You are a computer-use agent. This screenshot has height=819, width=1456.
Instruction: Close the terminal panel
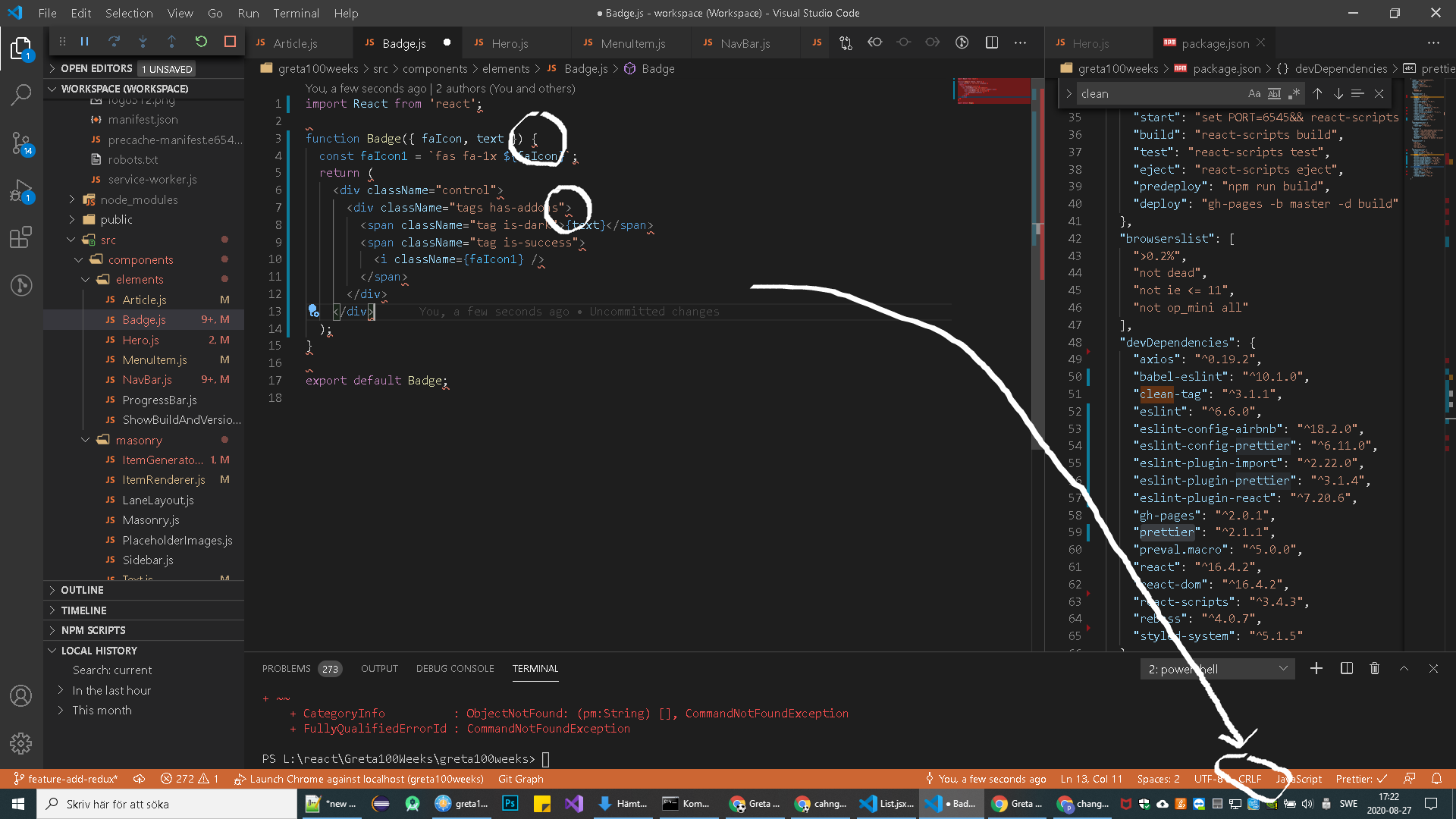click(1433, 669)
